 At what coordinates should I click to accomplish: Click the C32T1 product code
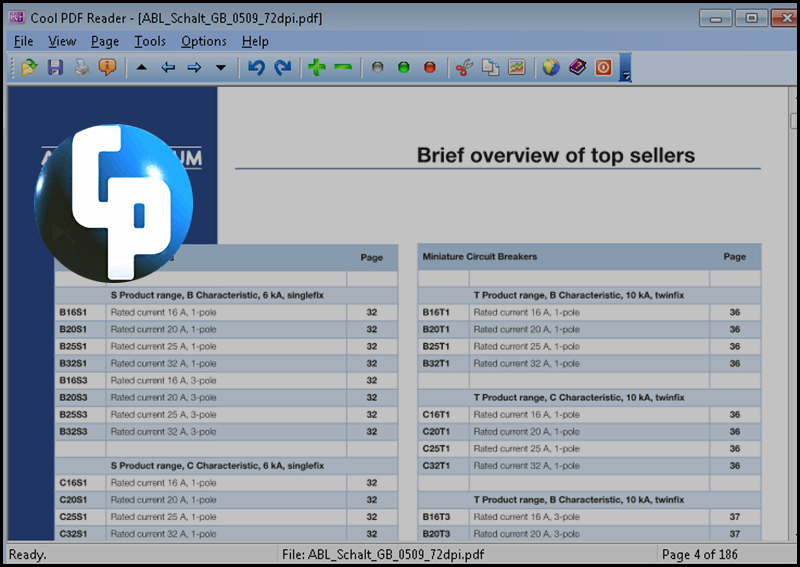[x=436, y=466]
